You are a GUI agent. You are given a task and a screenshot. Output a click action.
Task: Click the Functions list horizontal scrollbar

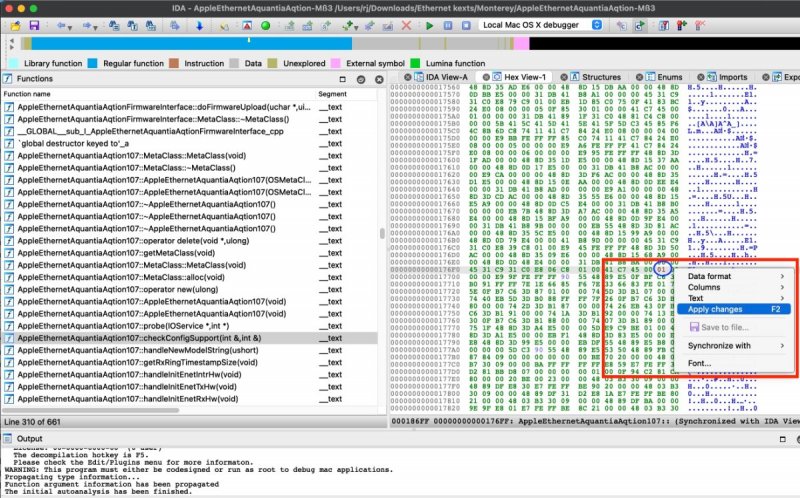(x=91, y=410)
